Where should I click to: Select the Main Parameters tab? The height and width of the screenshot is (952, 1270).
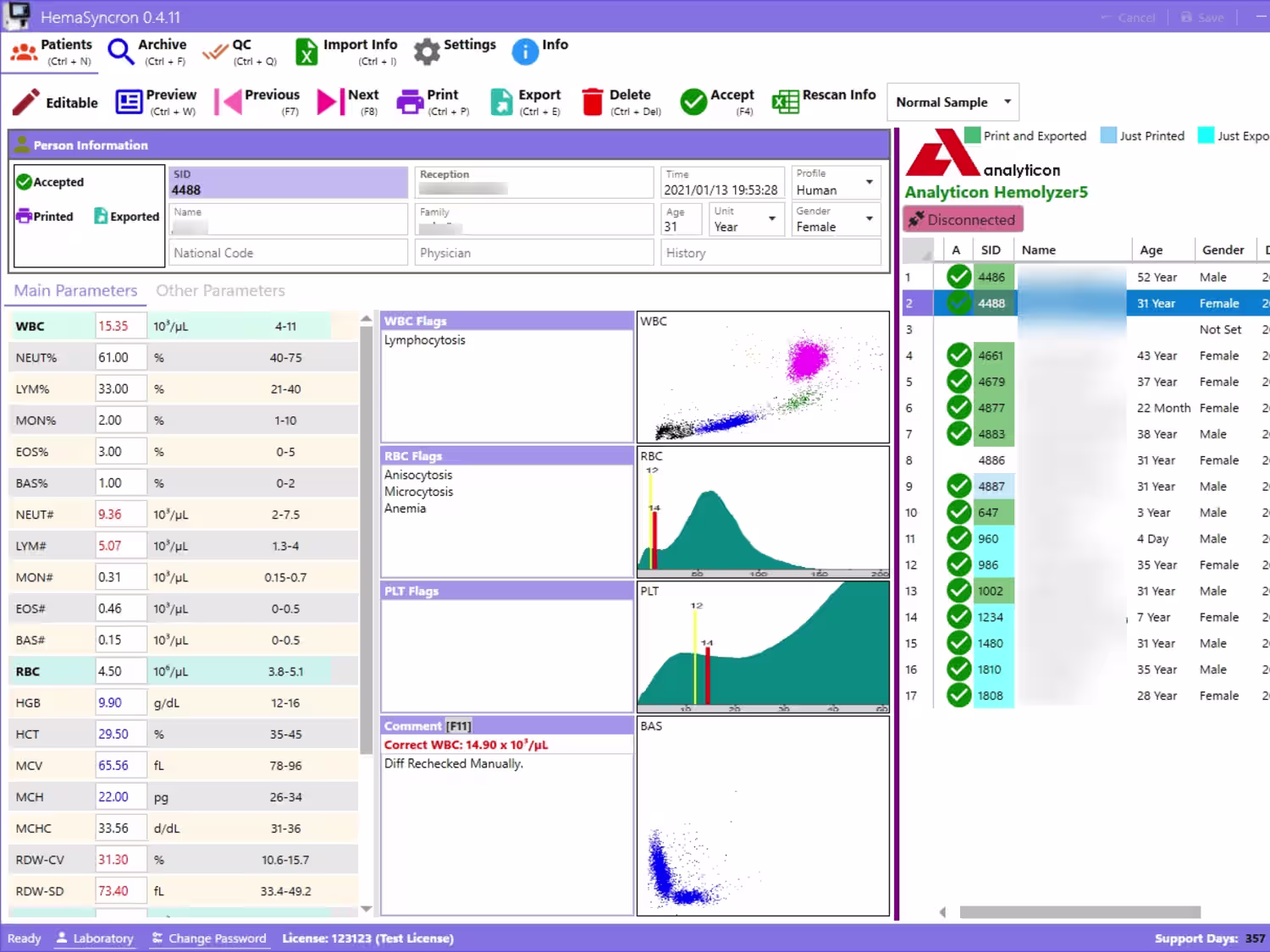point(75,291)
